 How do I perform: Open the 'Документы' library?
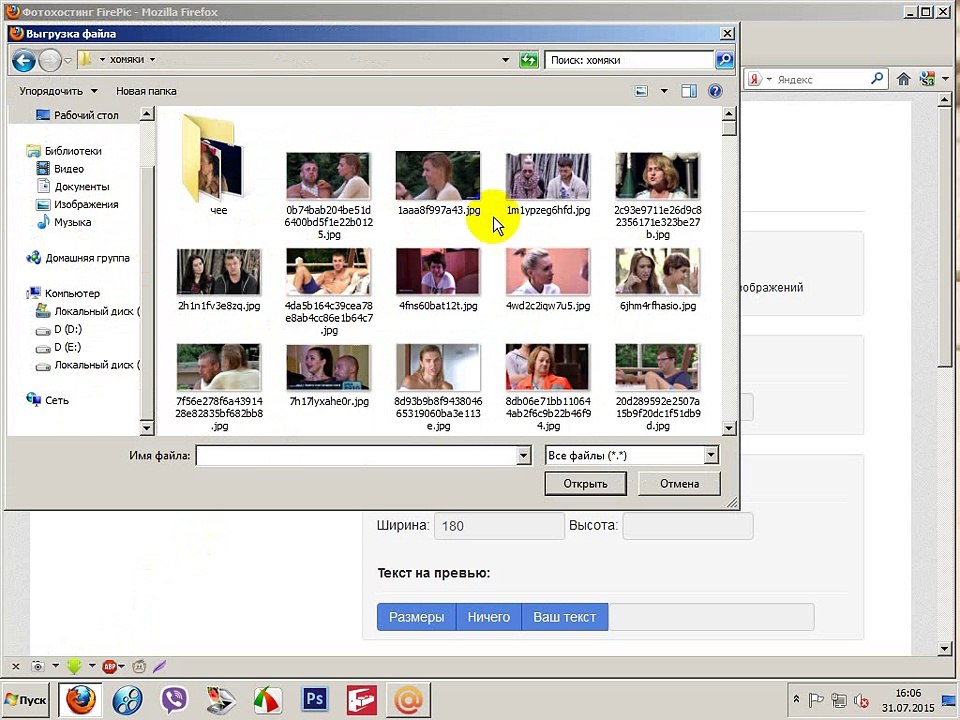tap(73, 186)
